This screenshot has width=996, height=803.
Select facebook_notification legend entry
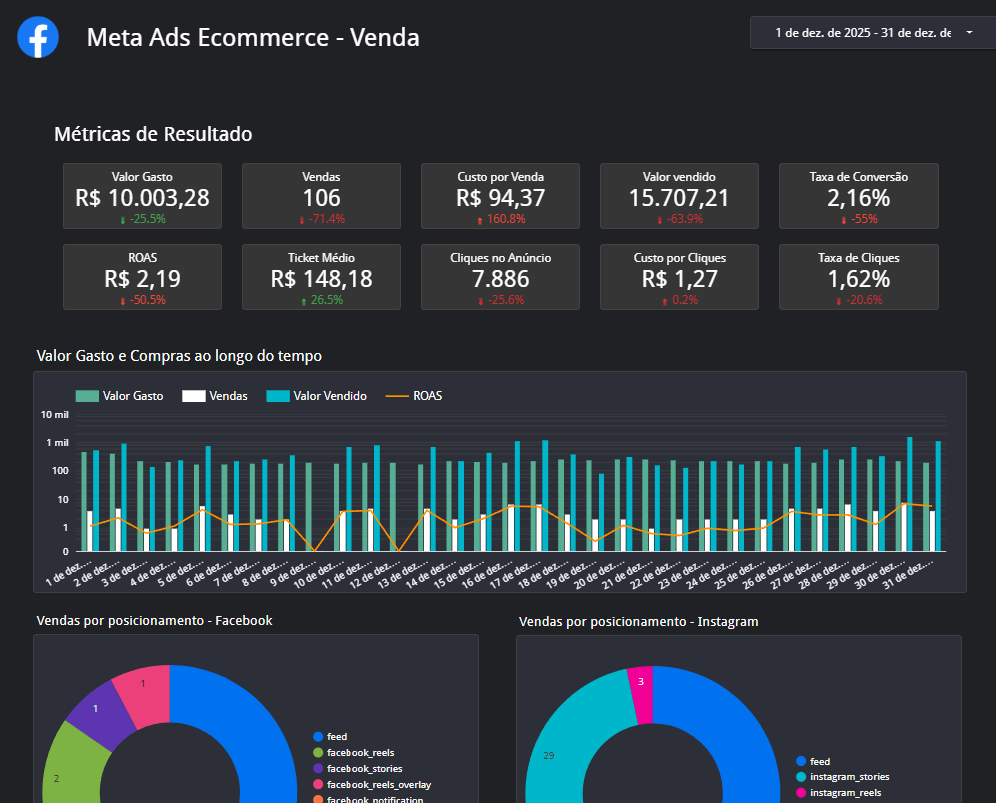[368, 799]
